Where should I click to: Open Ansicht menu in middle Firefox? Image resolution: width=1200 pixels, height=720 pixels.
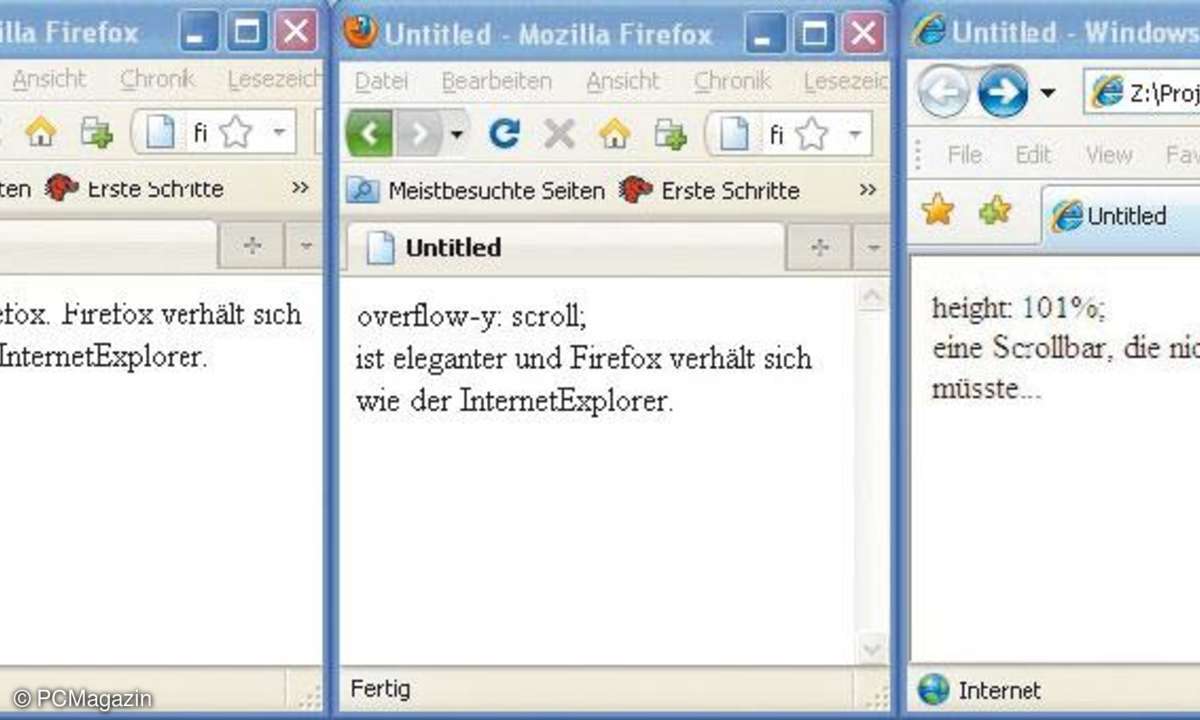click(623, 80)
